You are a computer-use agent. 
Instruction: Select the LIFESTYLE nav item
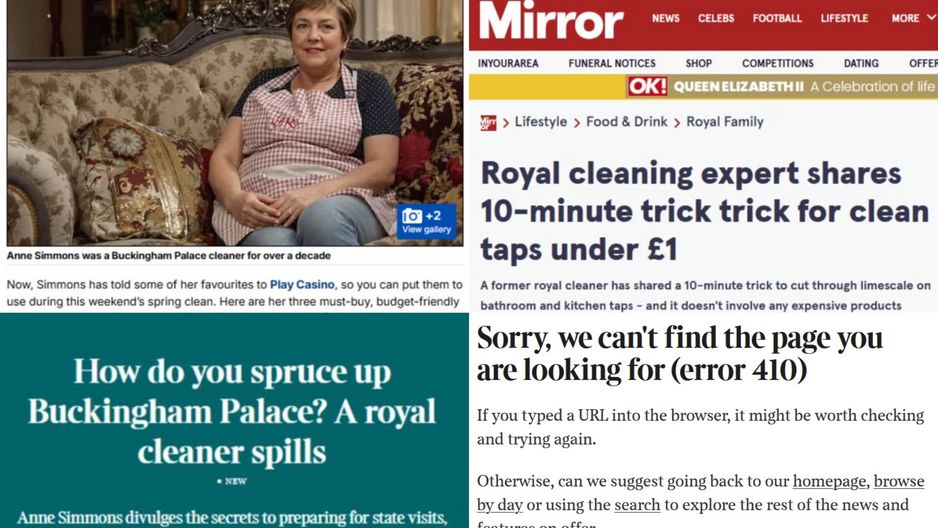point(844,18)
